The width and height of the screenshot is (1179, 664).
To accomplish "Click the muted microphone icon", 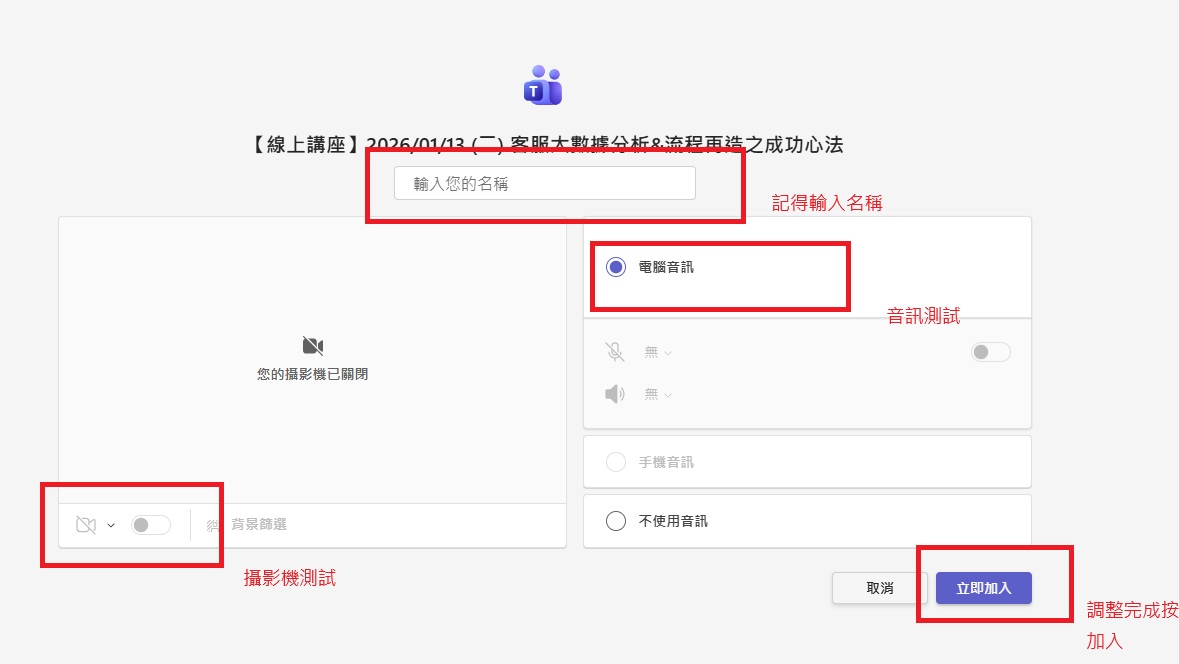I will 615,352.
